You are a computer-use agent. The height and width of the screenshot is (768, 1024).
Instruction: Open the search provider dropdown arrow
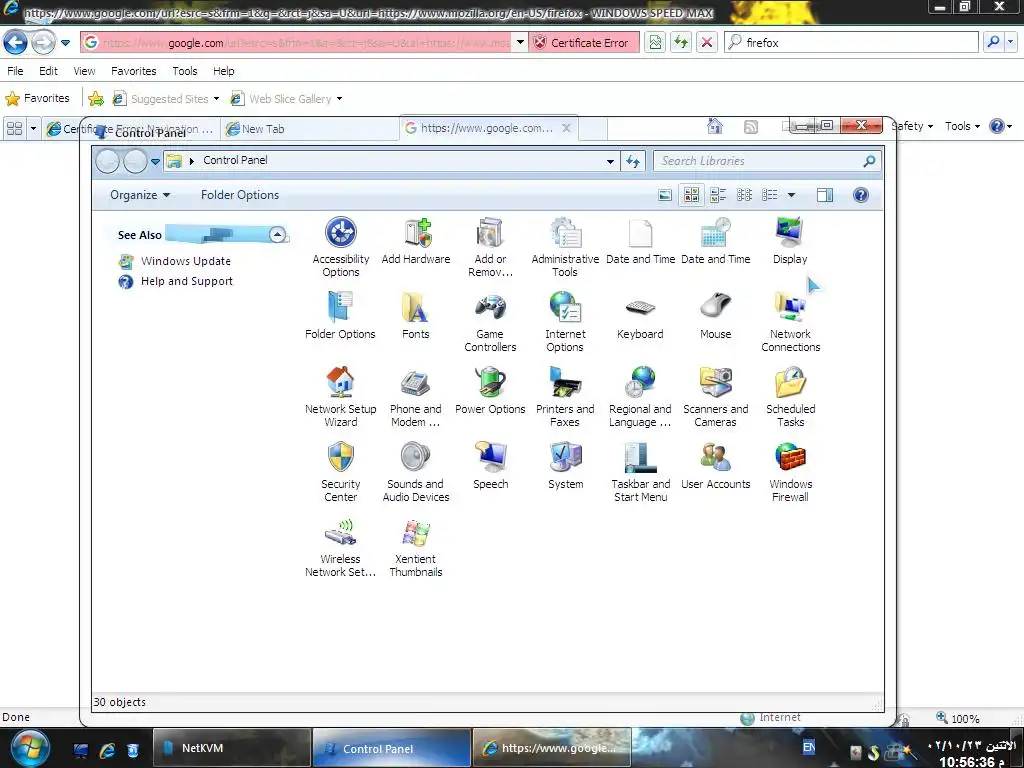point(1010,42)
